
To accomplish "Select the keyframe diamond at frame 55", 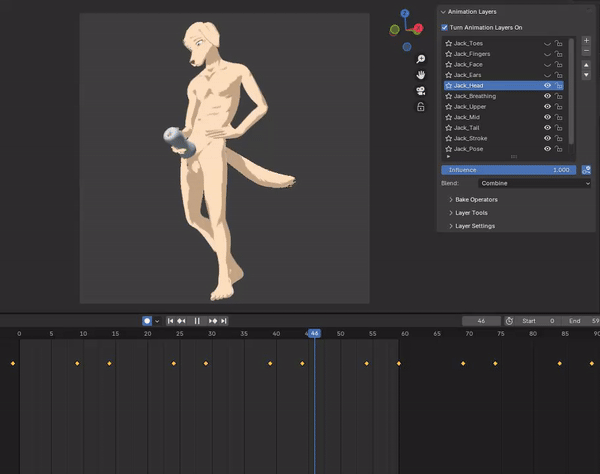I will click(366, 363).
